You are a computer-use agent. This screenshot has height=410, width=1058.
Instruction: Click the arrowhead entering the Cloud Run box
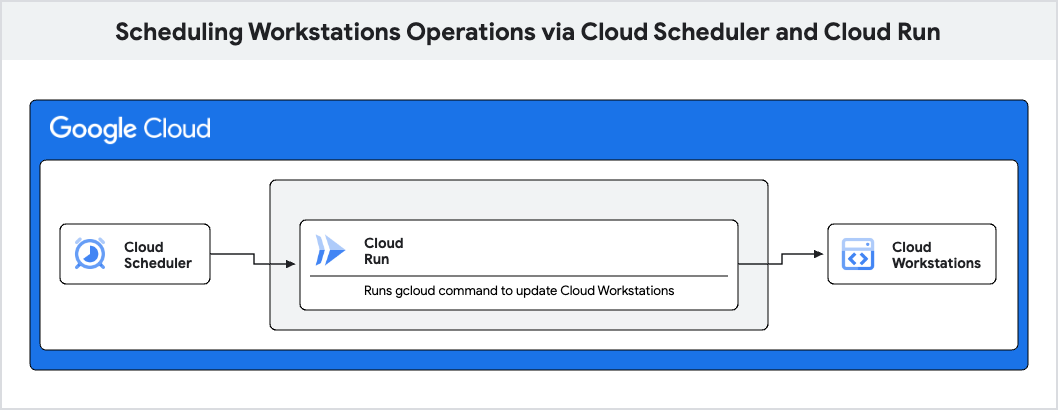point(293,264)
